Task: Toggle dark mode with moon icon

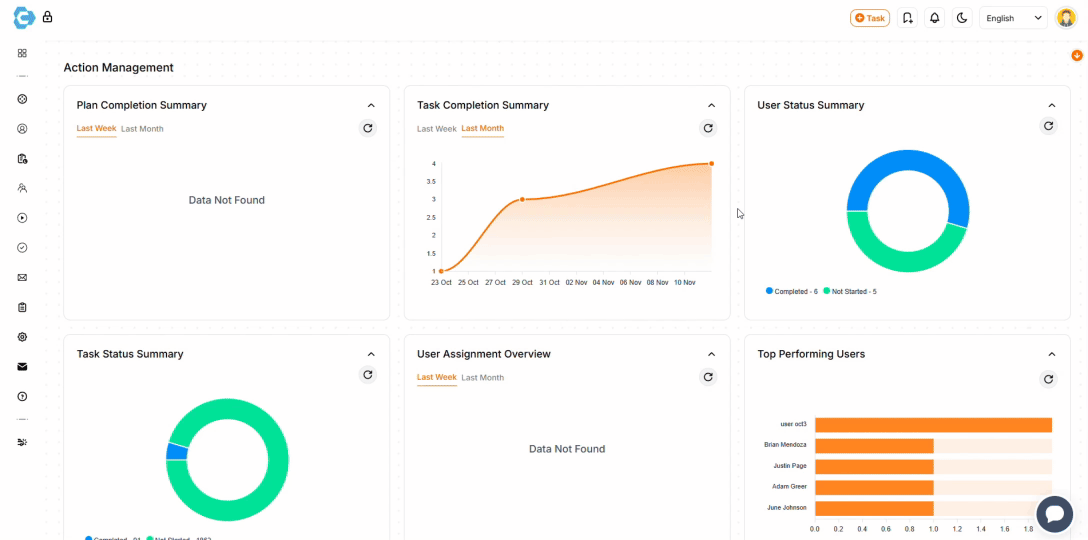Action: pos(961,18)
